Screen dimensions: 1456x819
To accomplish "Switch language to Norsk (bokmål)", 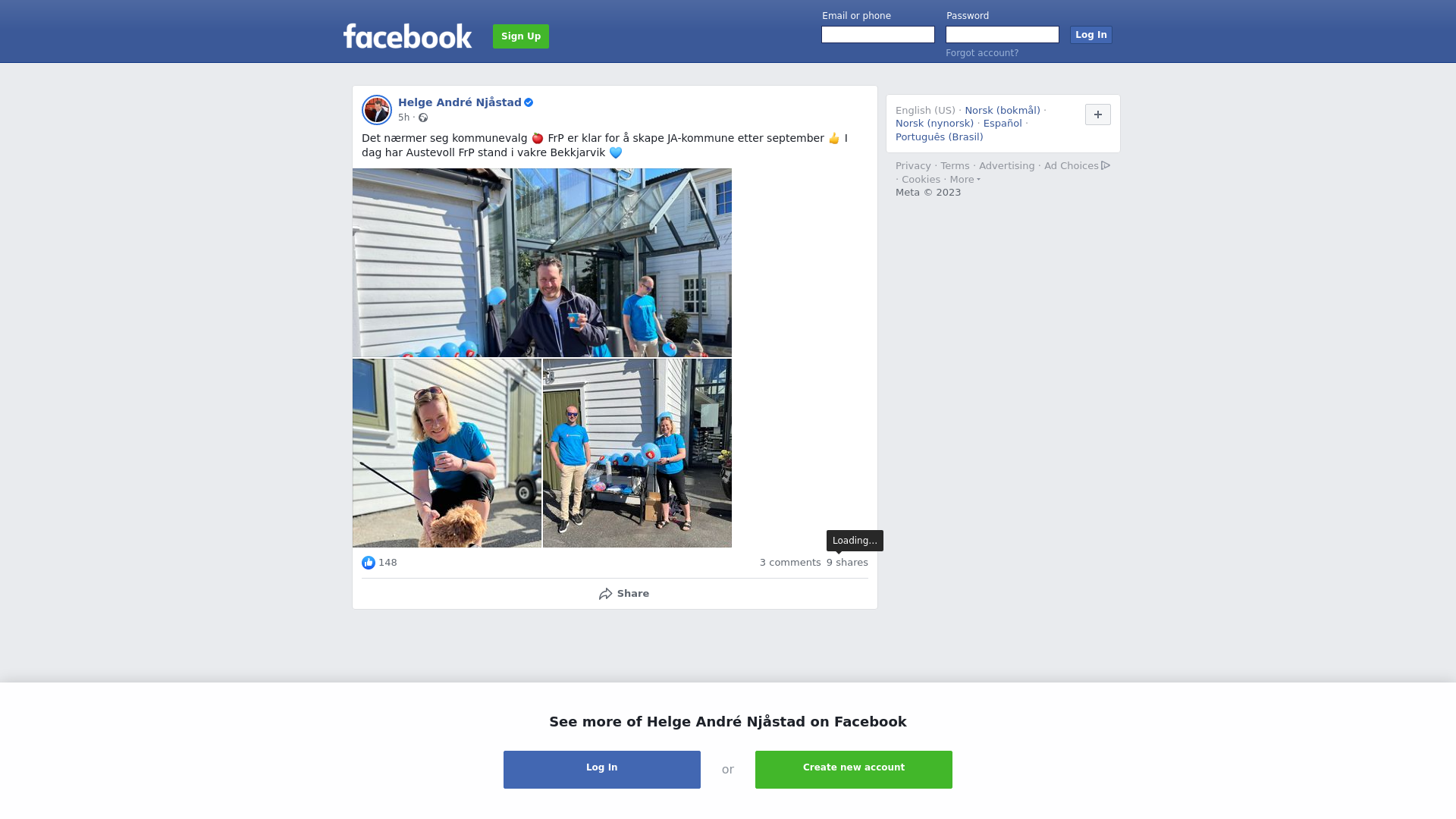I will point(1003,111).
